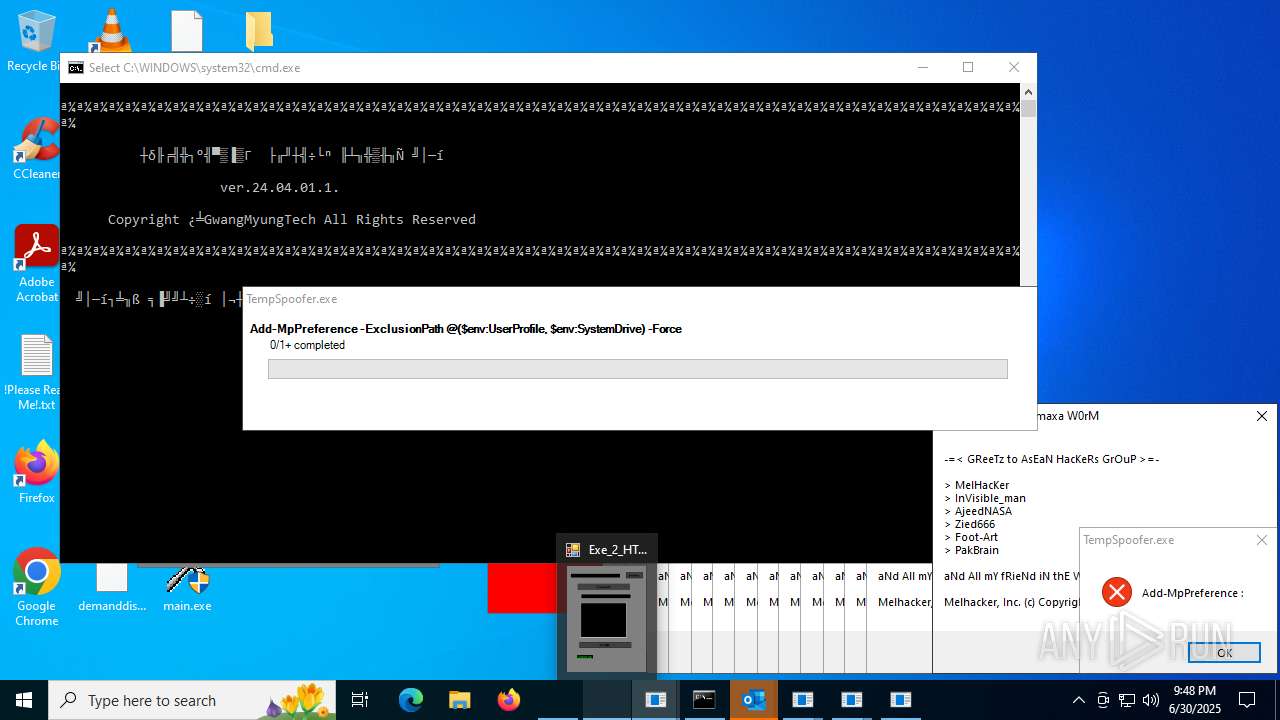The image size is (1280, 720).
Task: Open Microsoft Edge from the taskbar
Action: coord(411,700)
